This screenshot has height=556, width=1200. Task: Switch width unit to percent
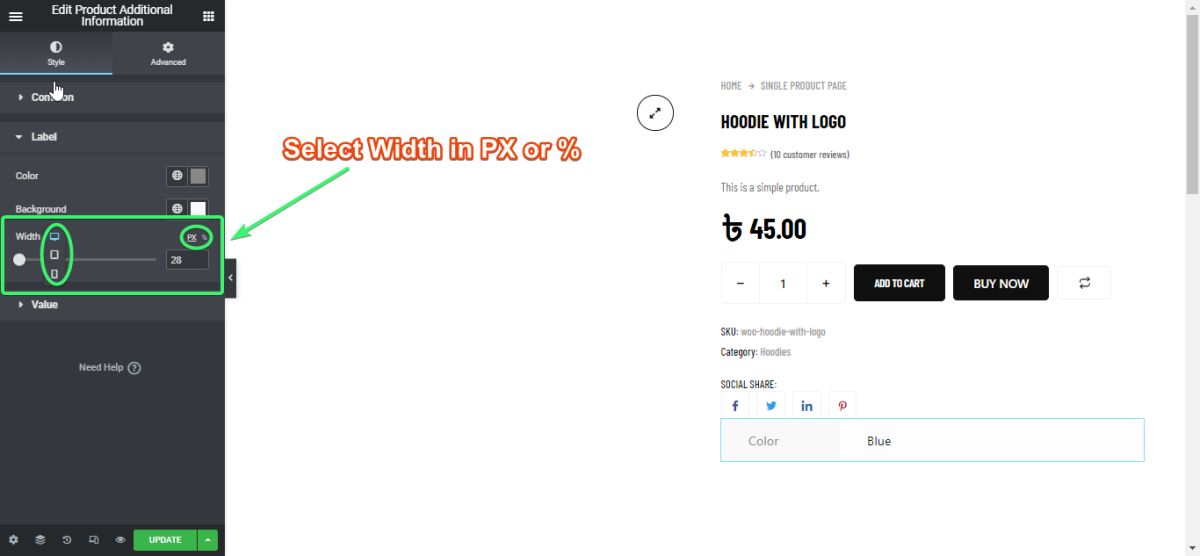[x=204, y=237]
